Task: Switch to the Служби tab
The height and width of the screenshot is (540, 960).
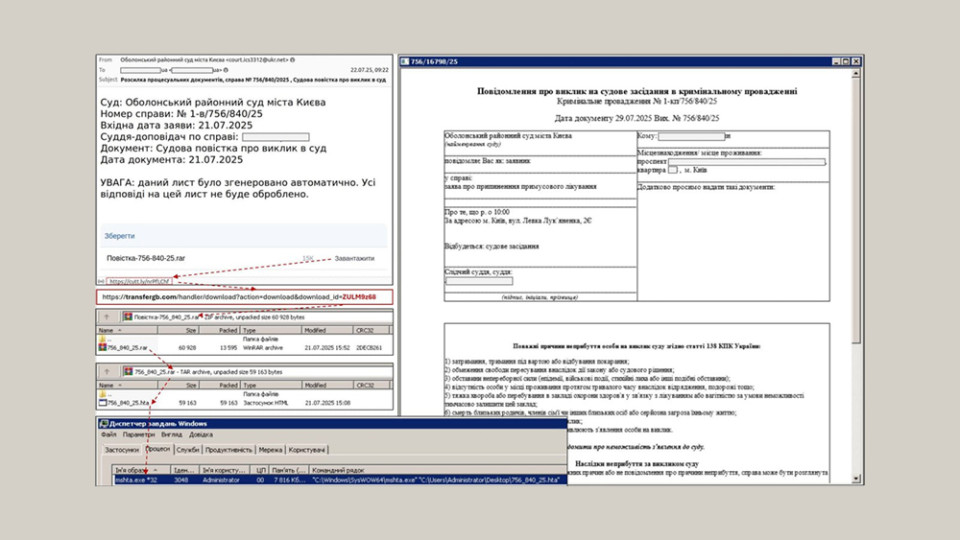Action: coord(188,449)
